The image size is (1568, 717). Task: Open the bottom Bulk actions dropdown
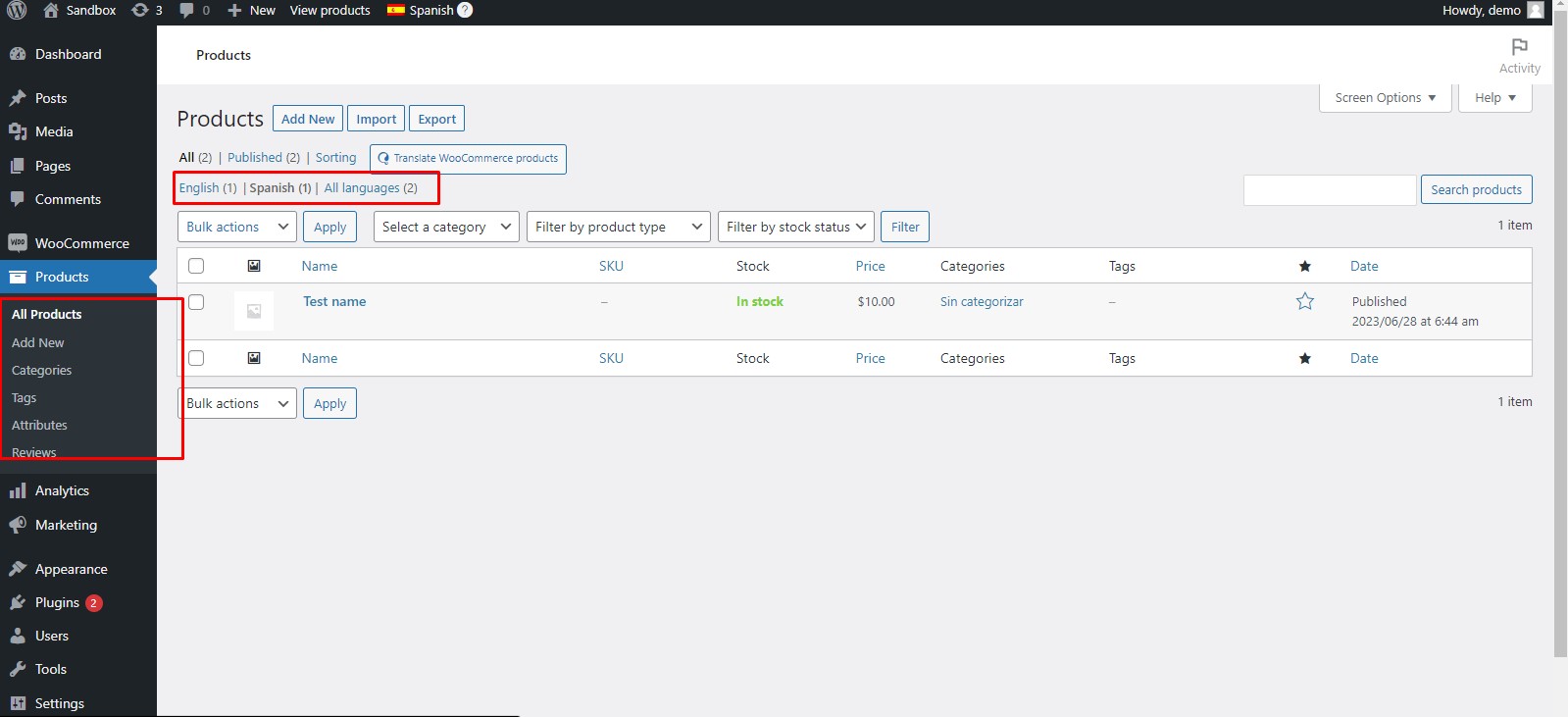click(237, 403)
